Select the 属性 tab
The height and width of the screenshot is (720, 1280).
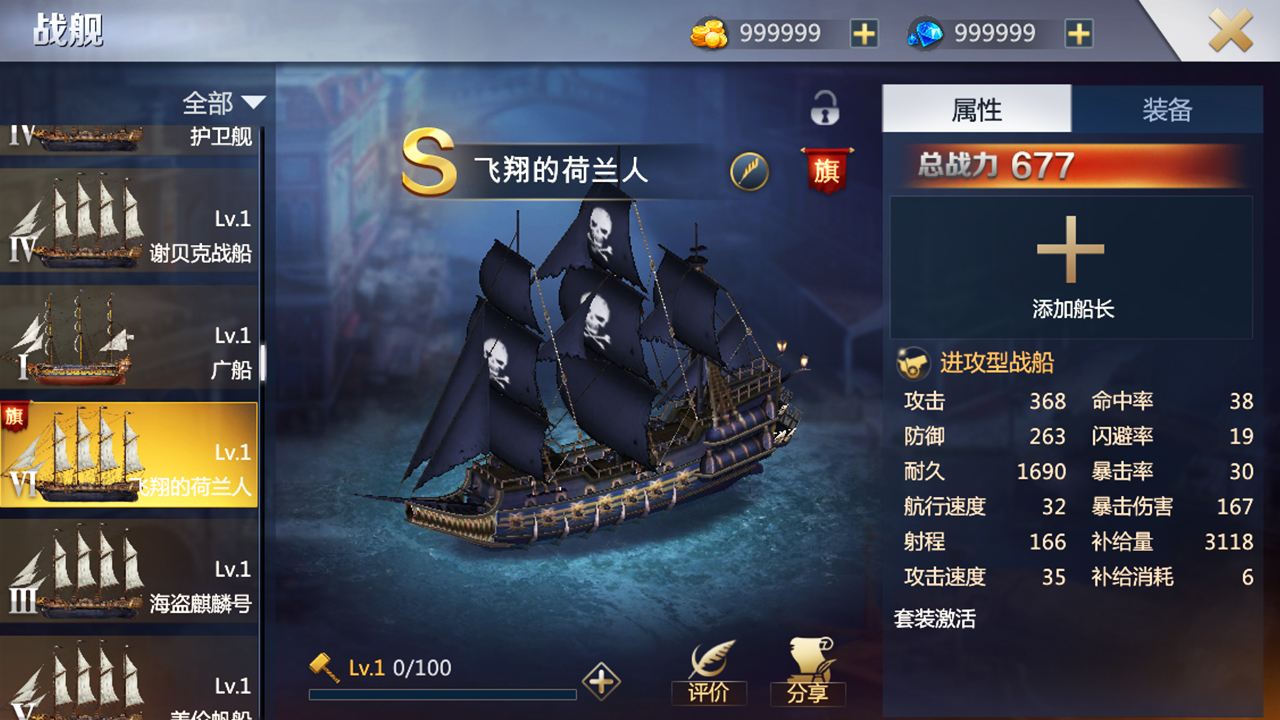(x=977, y=109)
